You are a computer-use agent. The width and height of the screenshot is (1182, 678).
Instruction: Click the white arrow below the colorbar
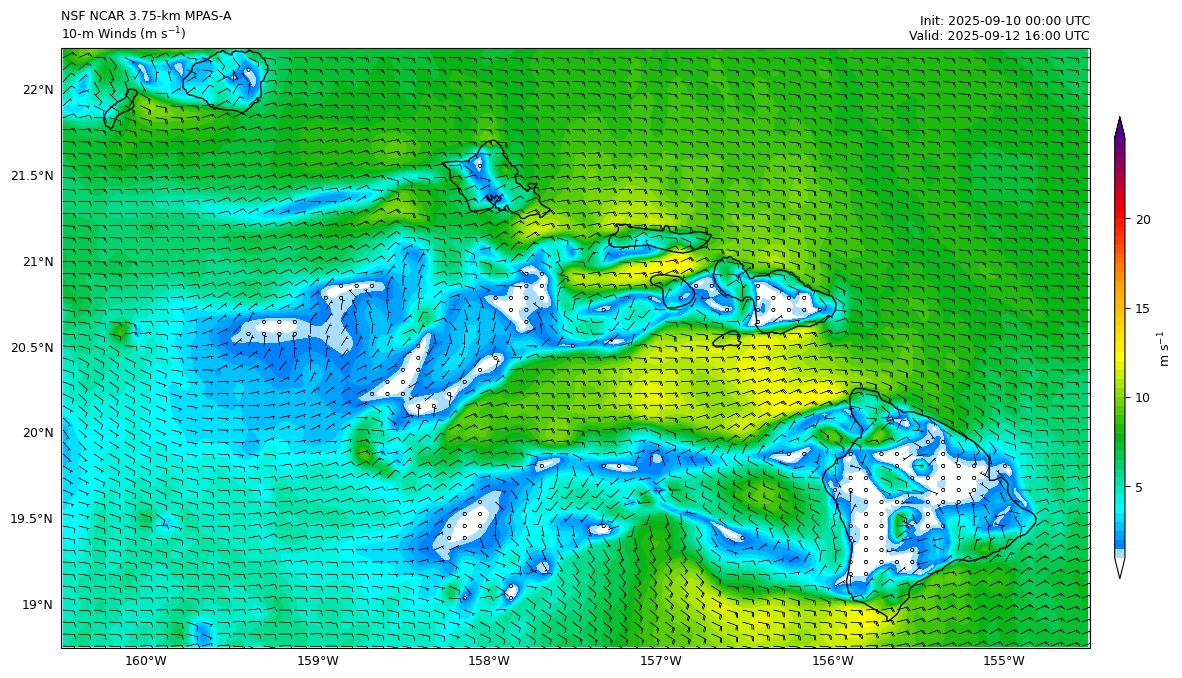pyautogui.click(x=1119, y=567)
